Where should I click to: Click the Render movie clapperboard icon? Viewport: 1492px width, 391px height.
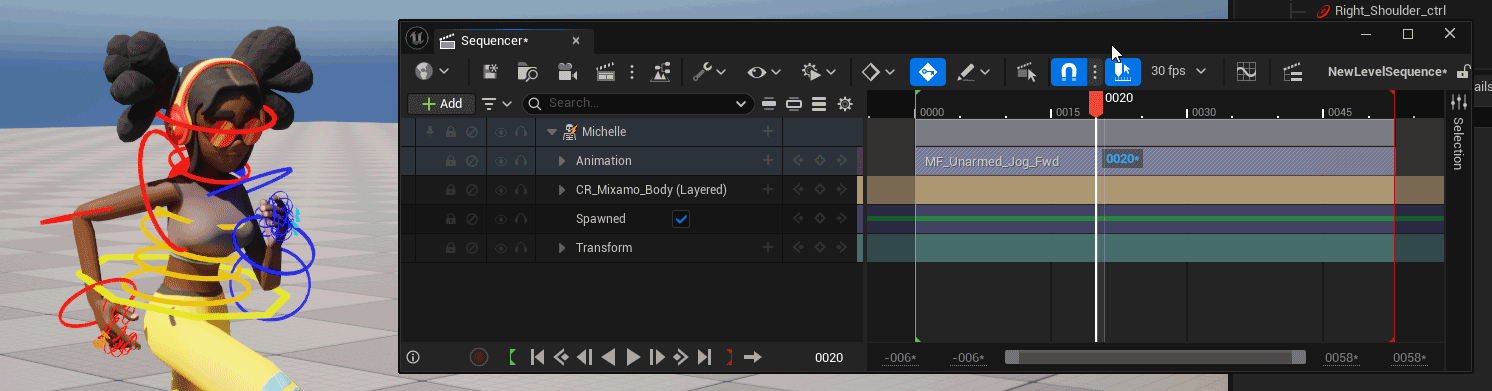point(605,72)
